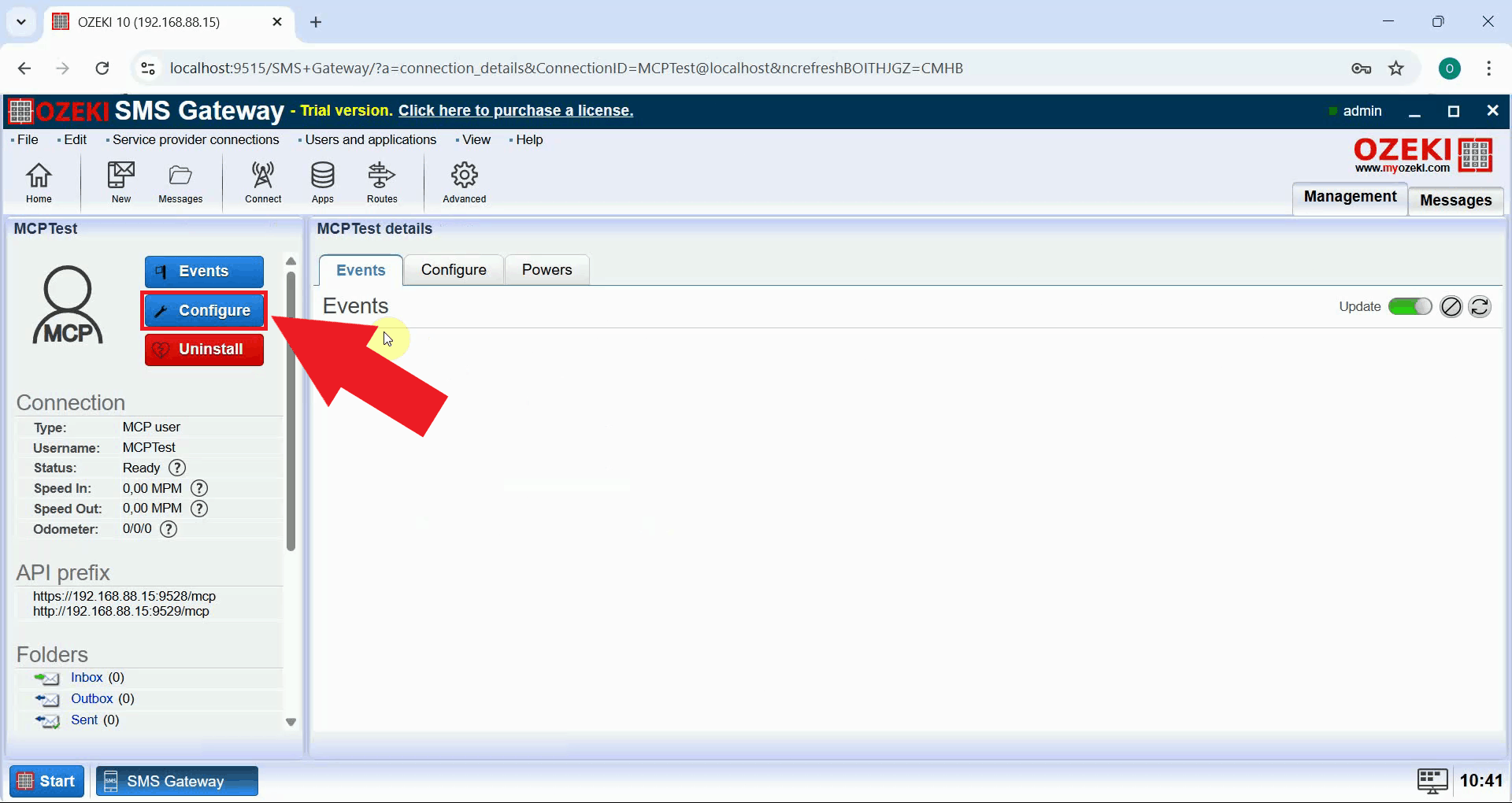
Task: Click the Odometer help icon
Action: point(168,529)
